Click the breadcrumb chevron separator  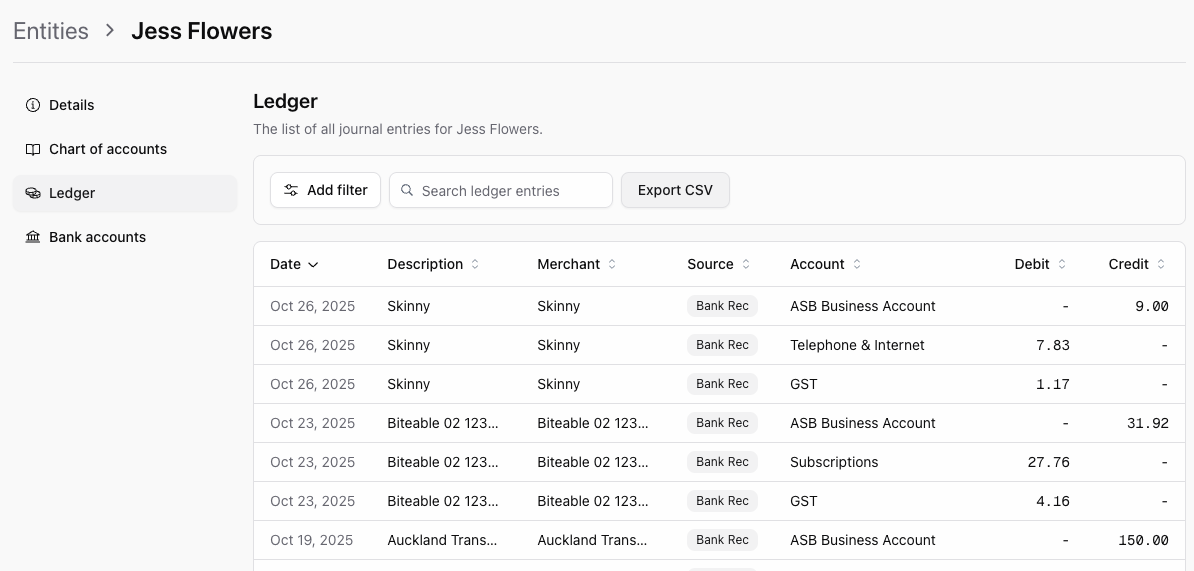click(110, 31)
